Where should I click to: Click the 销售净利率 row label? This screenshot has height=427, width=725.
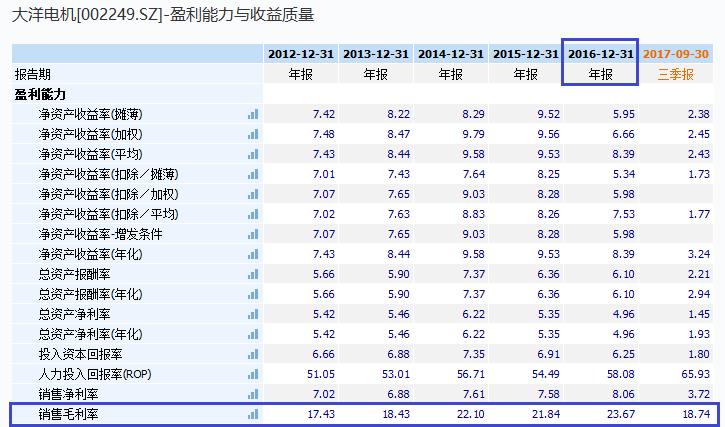click(68, 394)
